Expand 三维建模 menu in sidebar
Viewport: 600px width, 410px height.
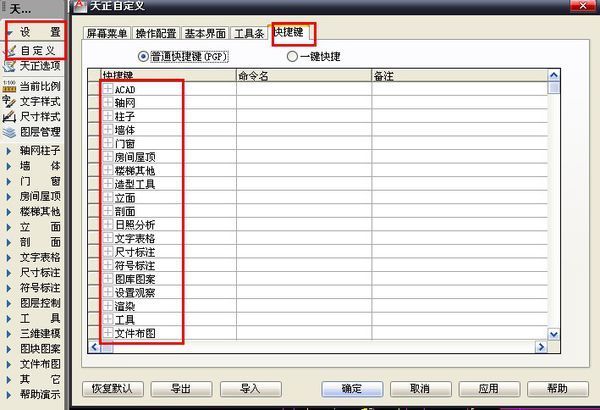pos(9,334)
